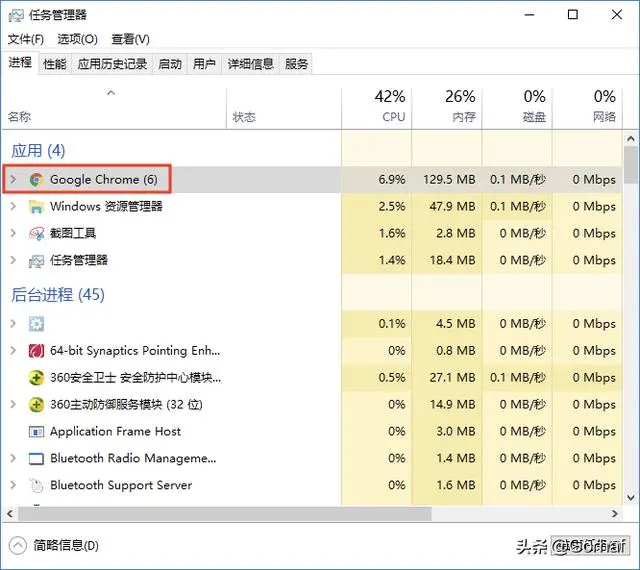The width and height of the screenshot is (640, 570).
Task: Click the vertical scrollbar down arrow
Action: click(x=631, y=498)
